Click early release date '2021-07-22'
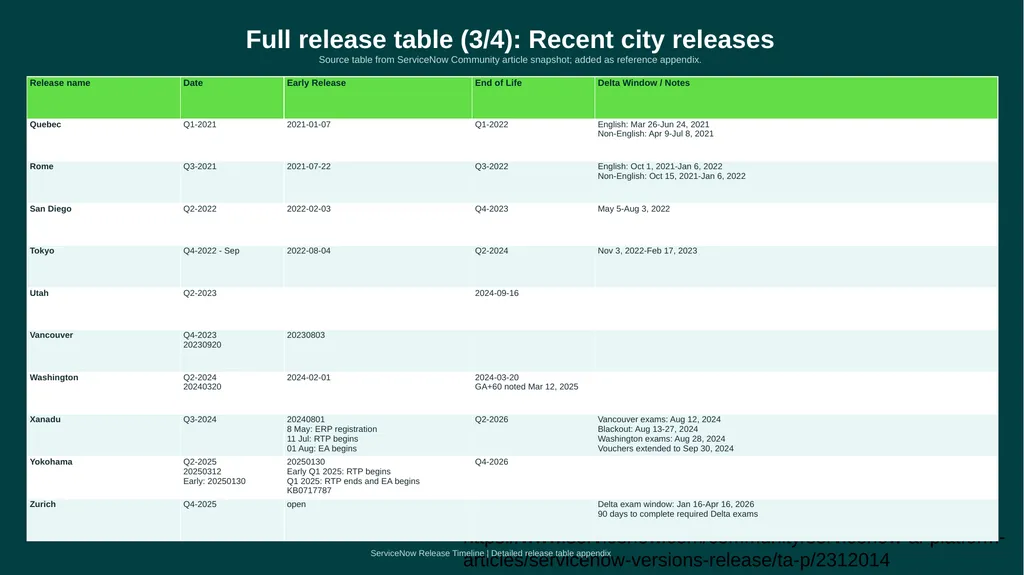 308,167
